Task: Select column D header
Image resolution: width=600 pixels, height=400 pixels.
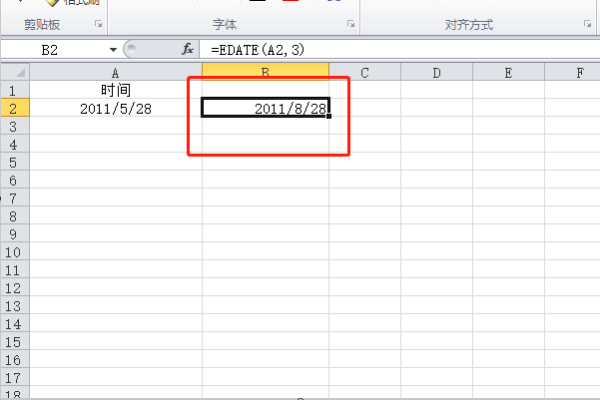Action: pyautogui.click(x=437, y=72)
